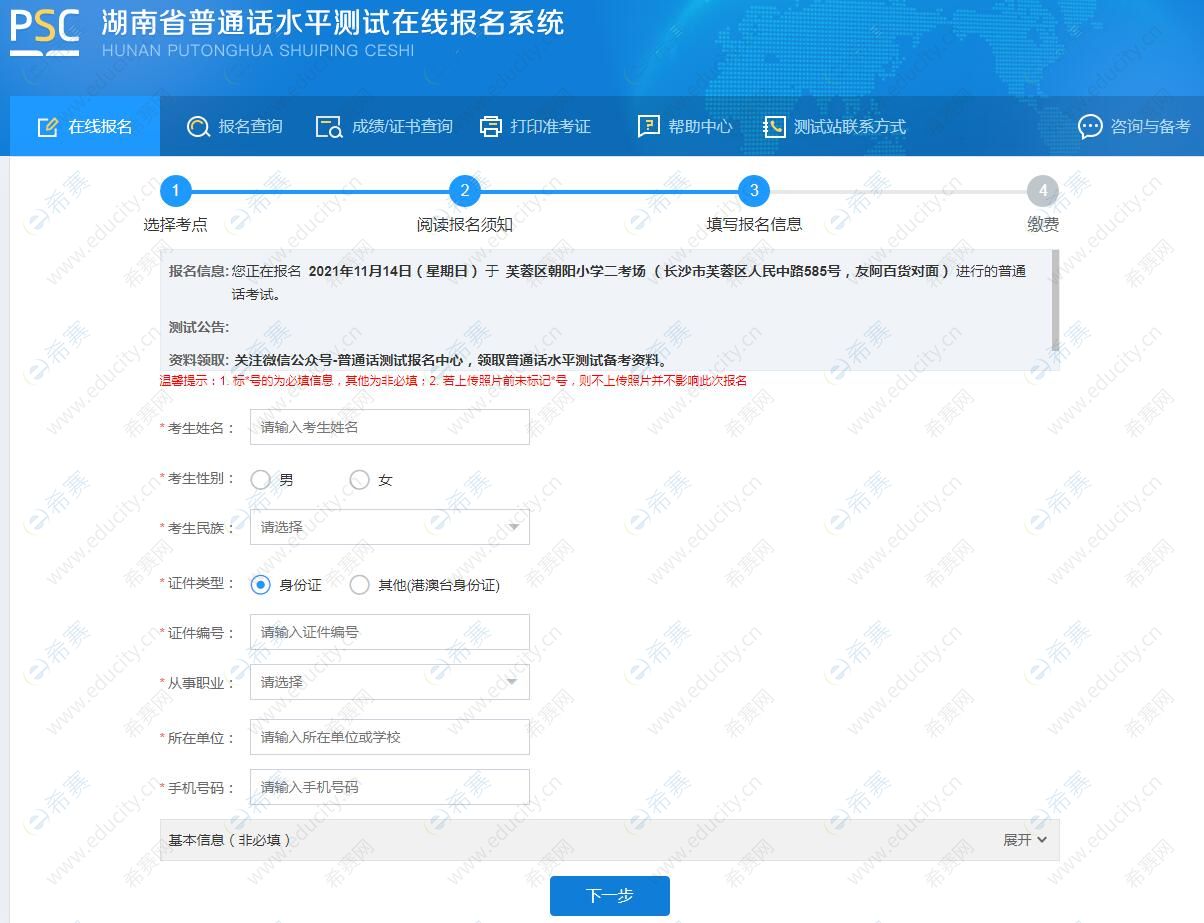Click the 考生姓名 input field

tap(389, 426)
